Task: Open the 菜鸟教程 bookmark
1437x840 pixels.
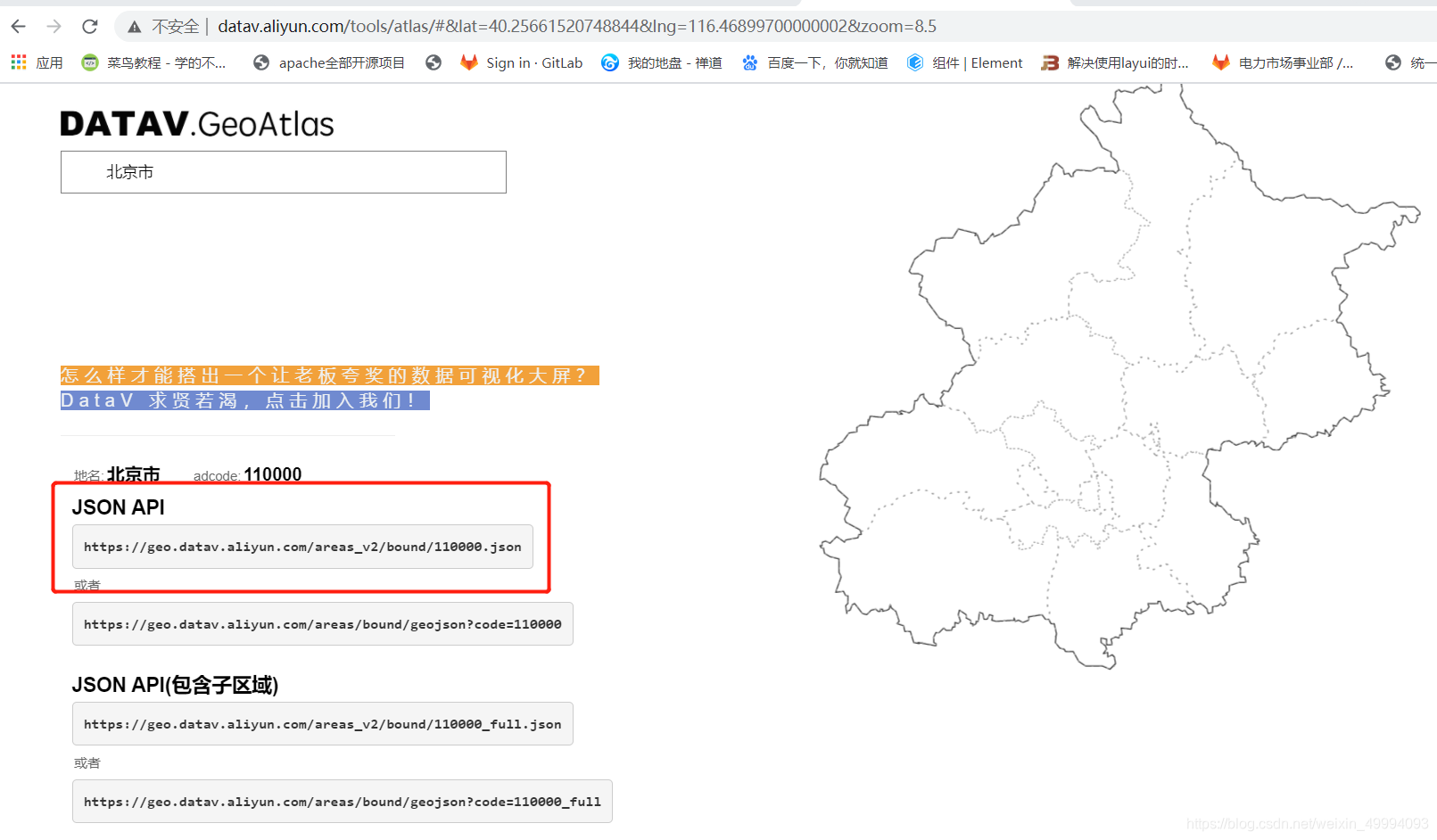Action: (x=153, y=62)
